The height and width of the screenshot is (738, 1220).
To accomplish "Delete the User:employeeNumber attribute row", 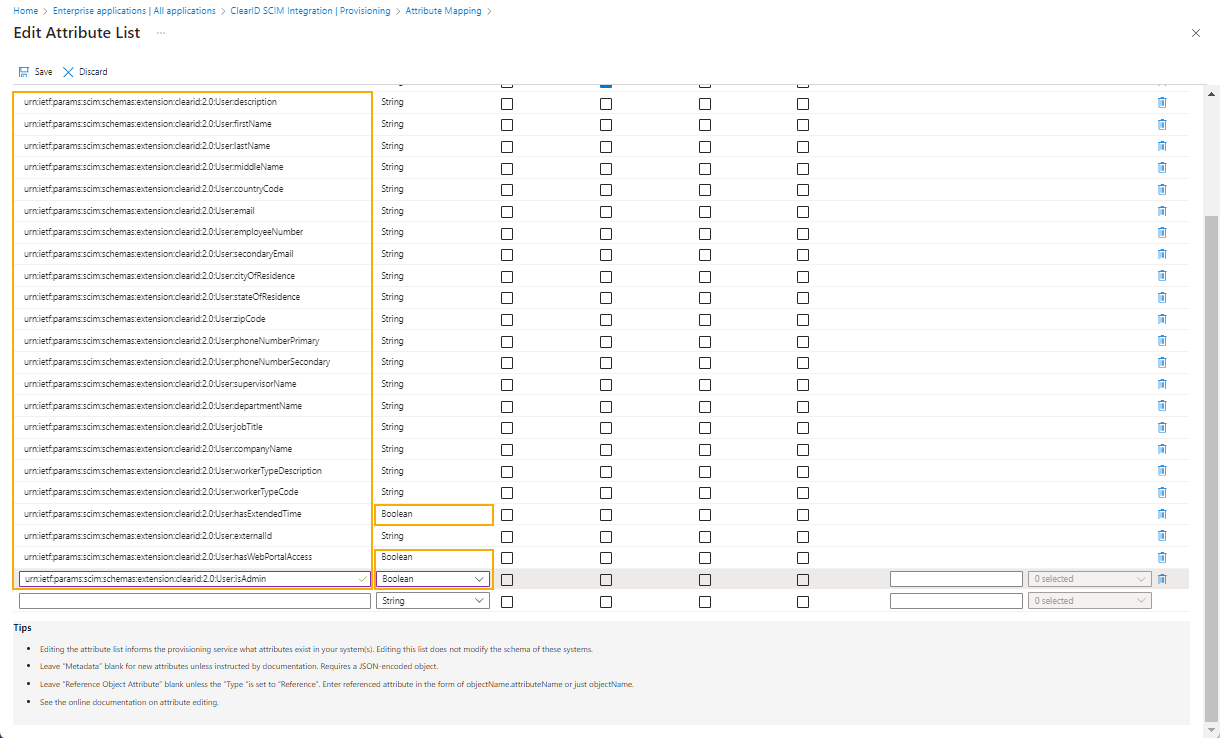I will tap(1161, 232).
